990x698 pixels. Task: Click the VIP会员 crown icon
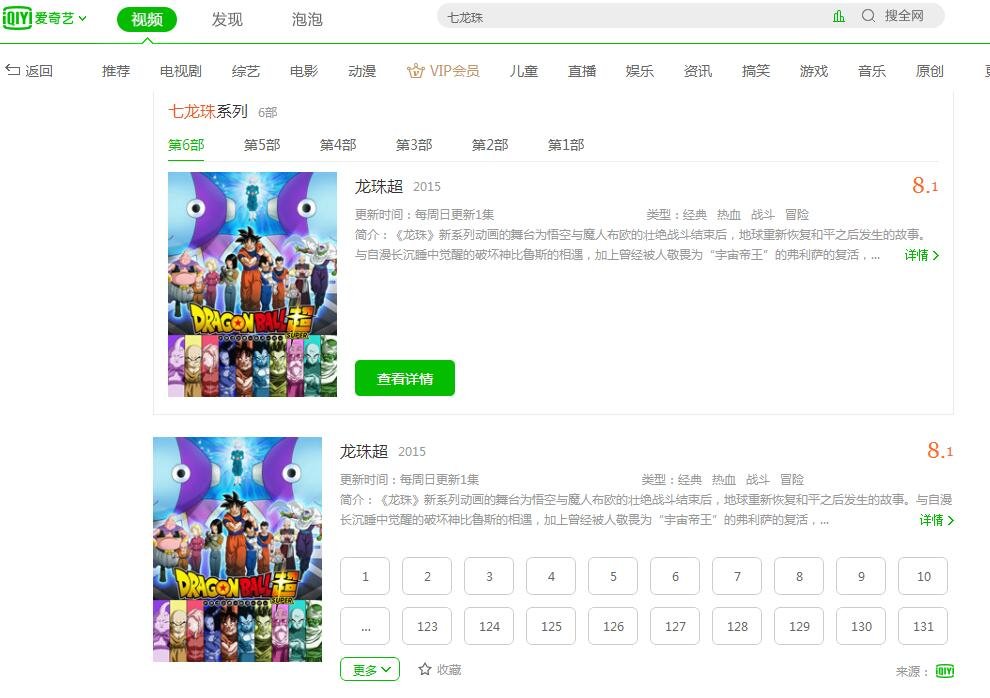414,70
